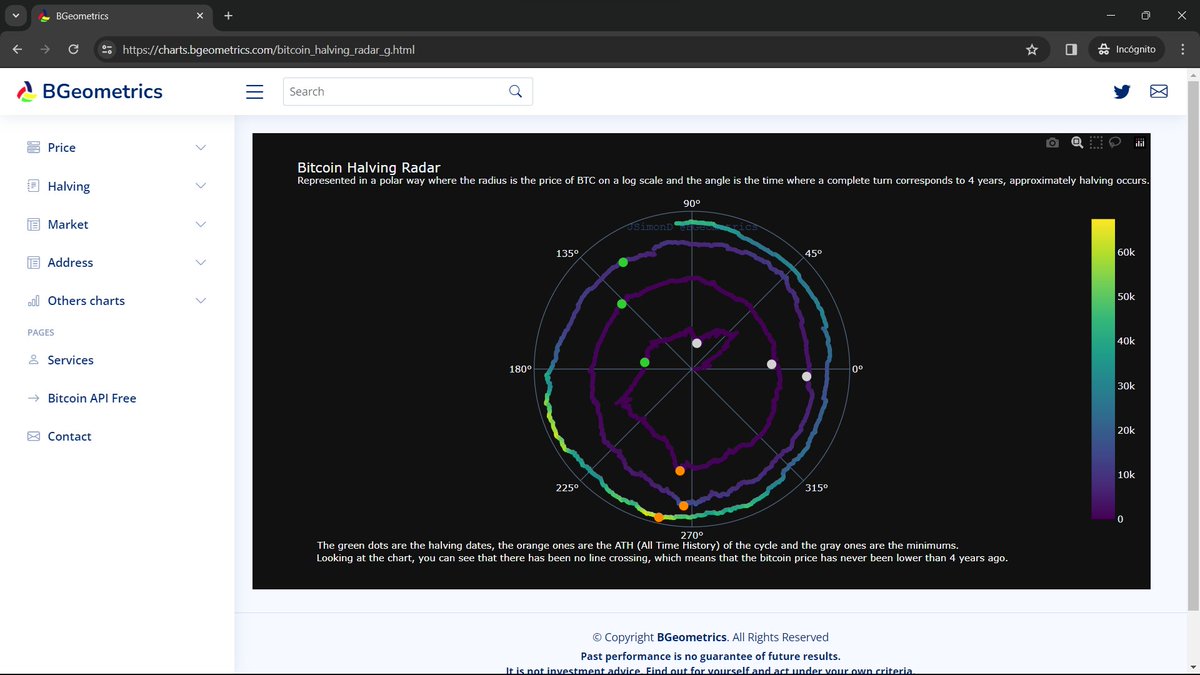Open the Twitter bird icon
1200x675 pixels.
[x=1122, y=91]
